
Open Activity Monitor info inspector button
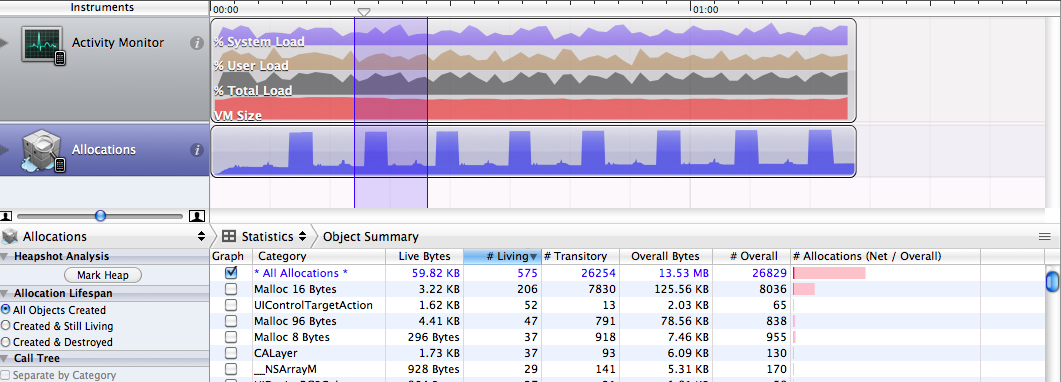click(197, 43)
